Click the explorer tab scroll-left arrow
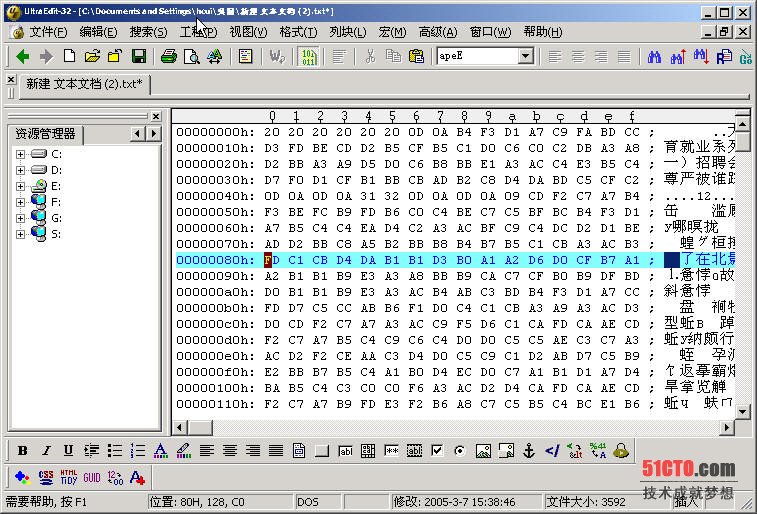 point(138,133)
